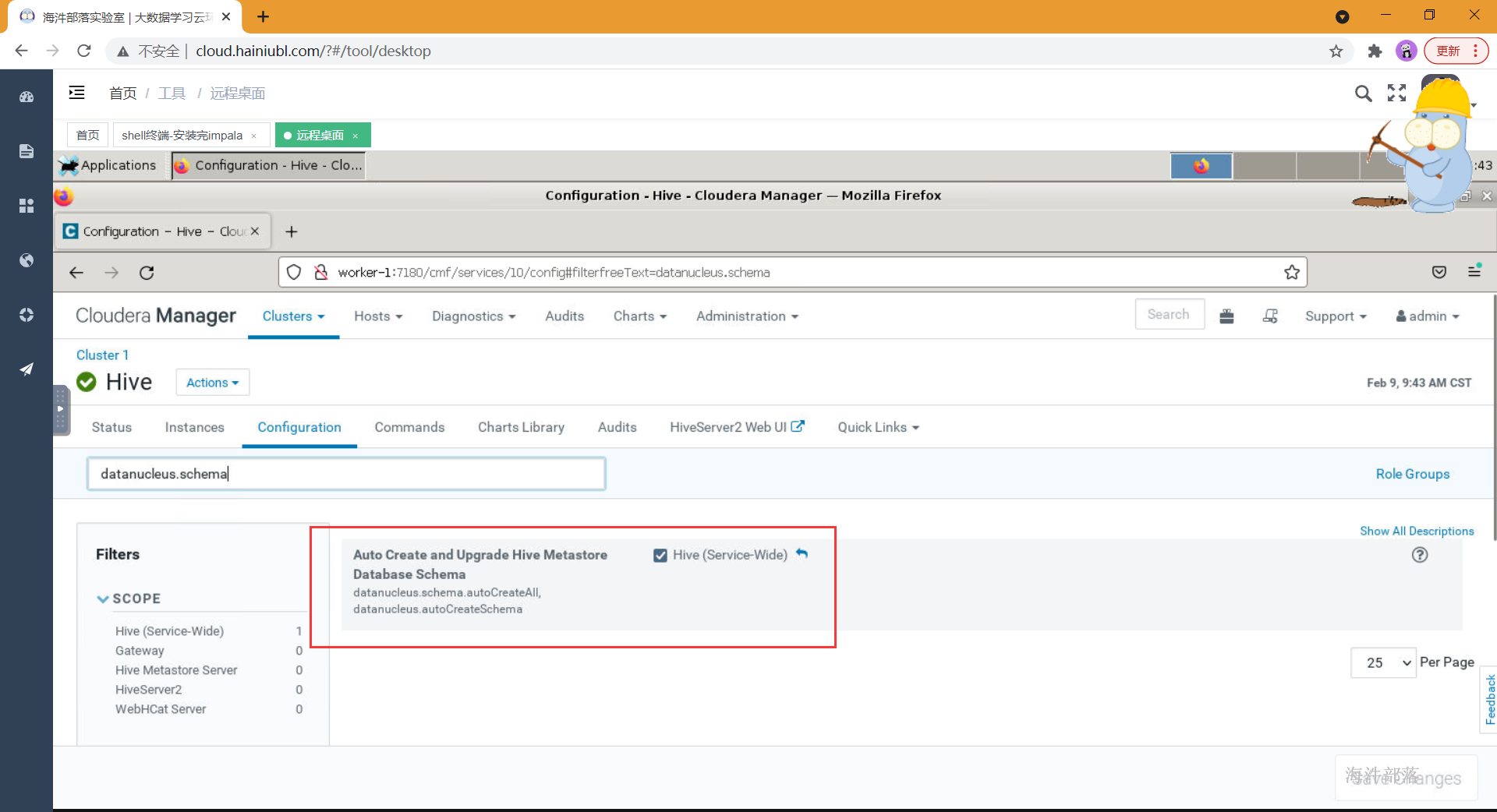The image size is (1497, 812).
Task: Filter by HiveServer2 scope
Action: tap(148, 690)
